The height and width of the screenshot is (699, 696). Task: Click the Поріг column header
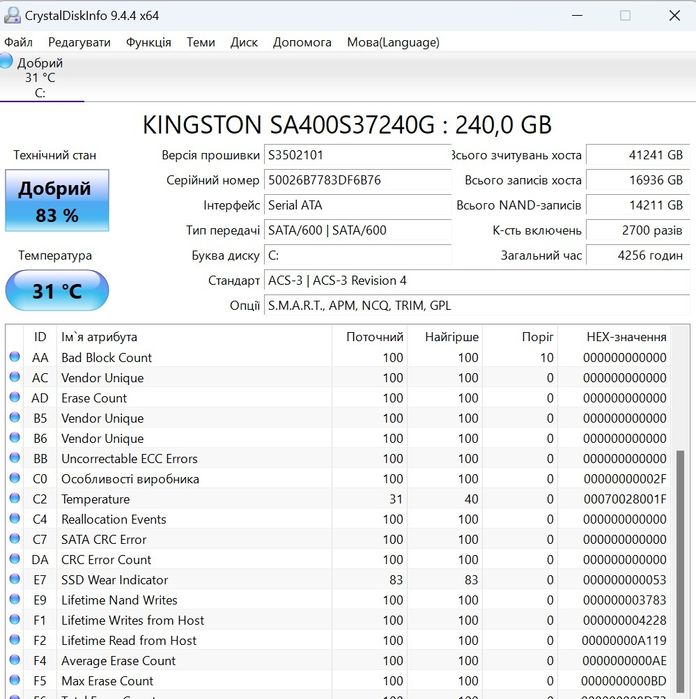pyautogui.click(x=520, y=337)
